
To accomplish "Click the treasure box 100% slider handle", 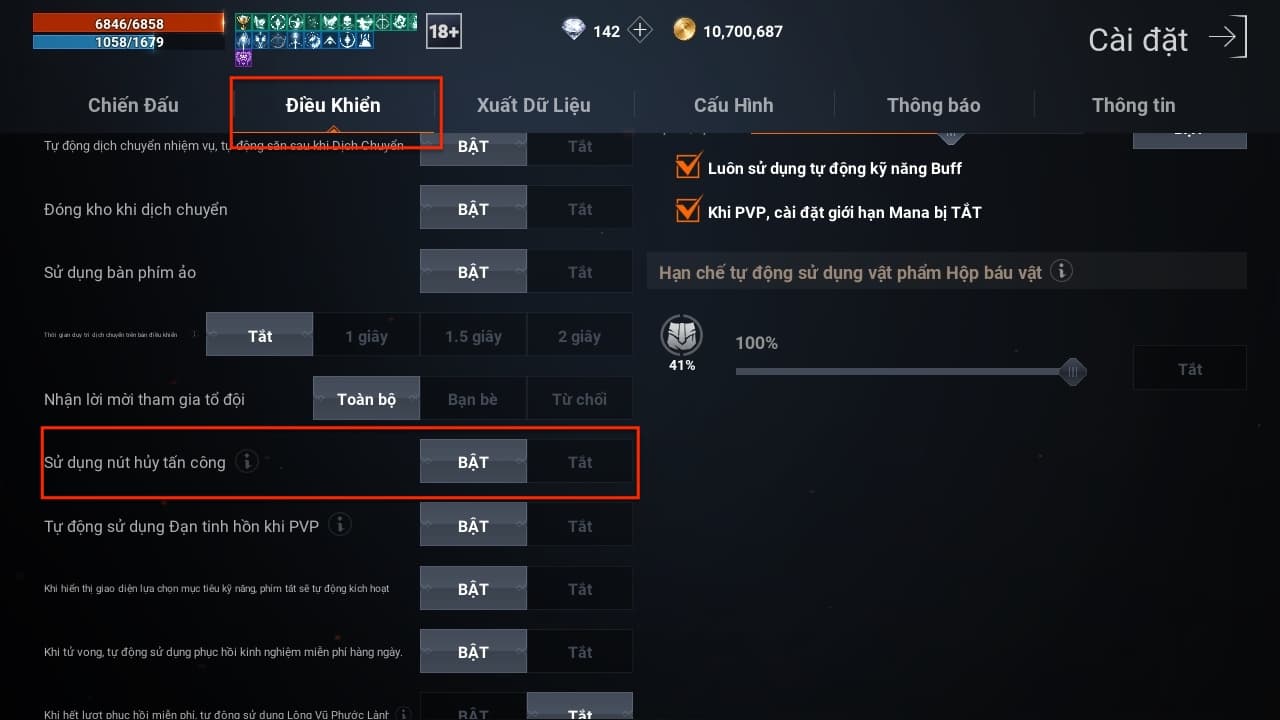I will (1073, 372).
